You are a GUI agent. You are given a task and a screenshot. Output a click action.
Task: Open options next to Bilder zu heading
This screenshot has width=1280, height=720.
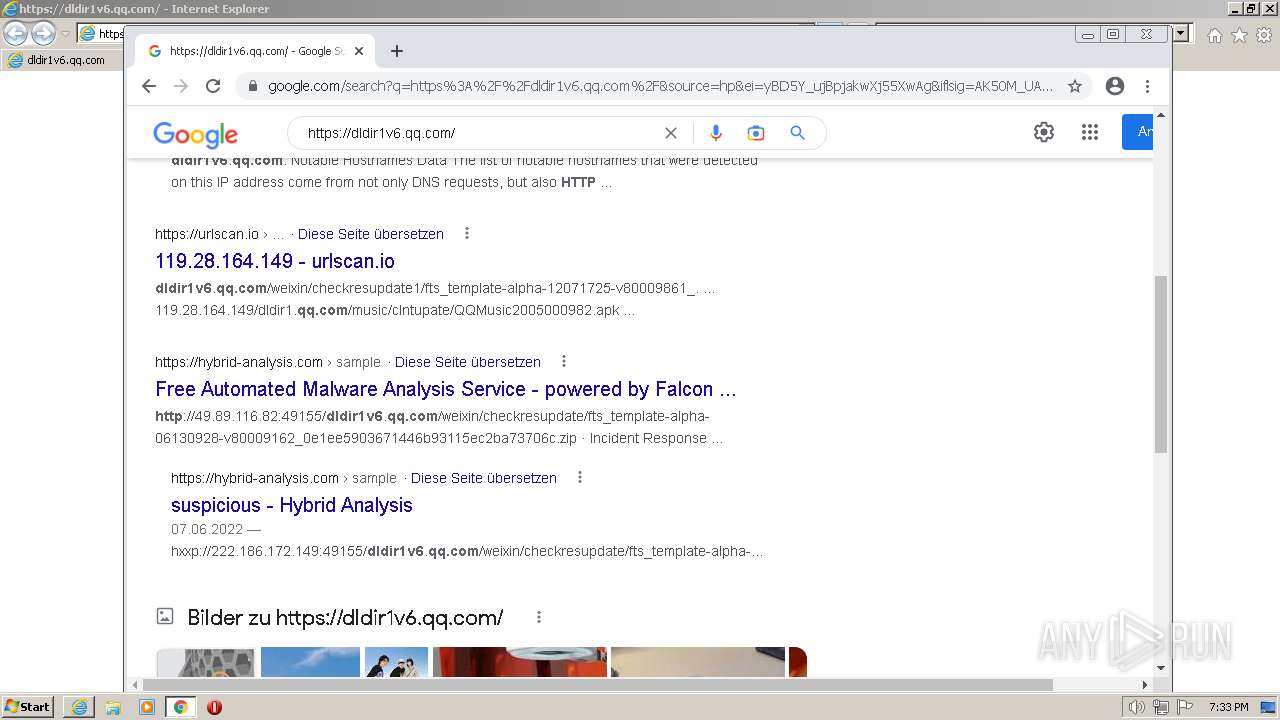(x=539, y=617)
